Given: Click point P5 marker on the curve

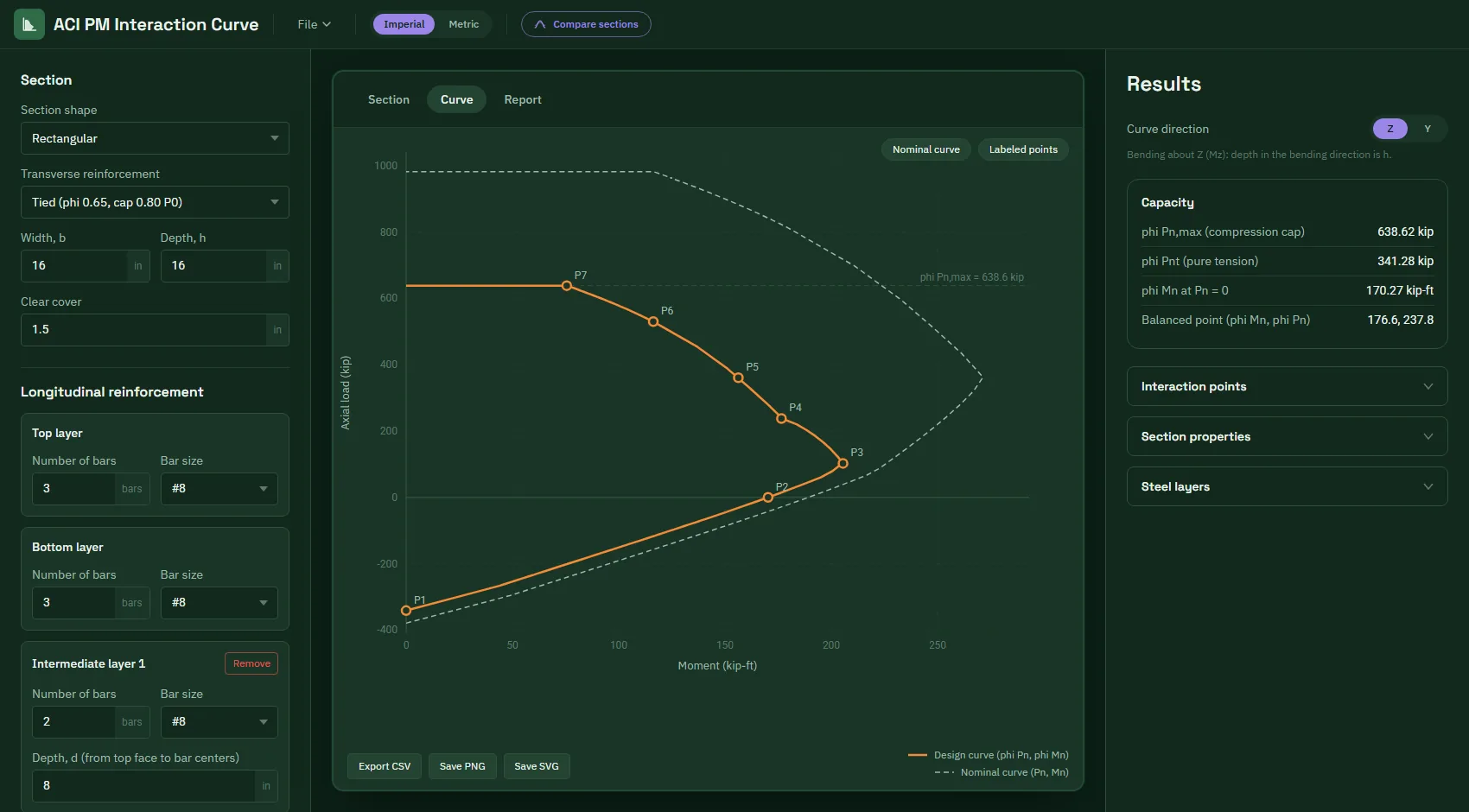Looking at the screenshot, I should click(738, 377).
